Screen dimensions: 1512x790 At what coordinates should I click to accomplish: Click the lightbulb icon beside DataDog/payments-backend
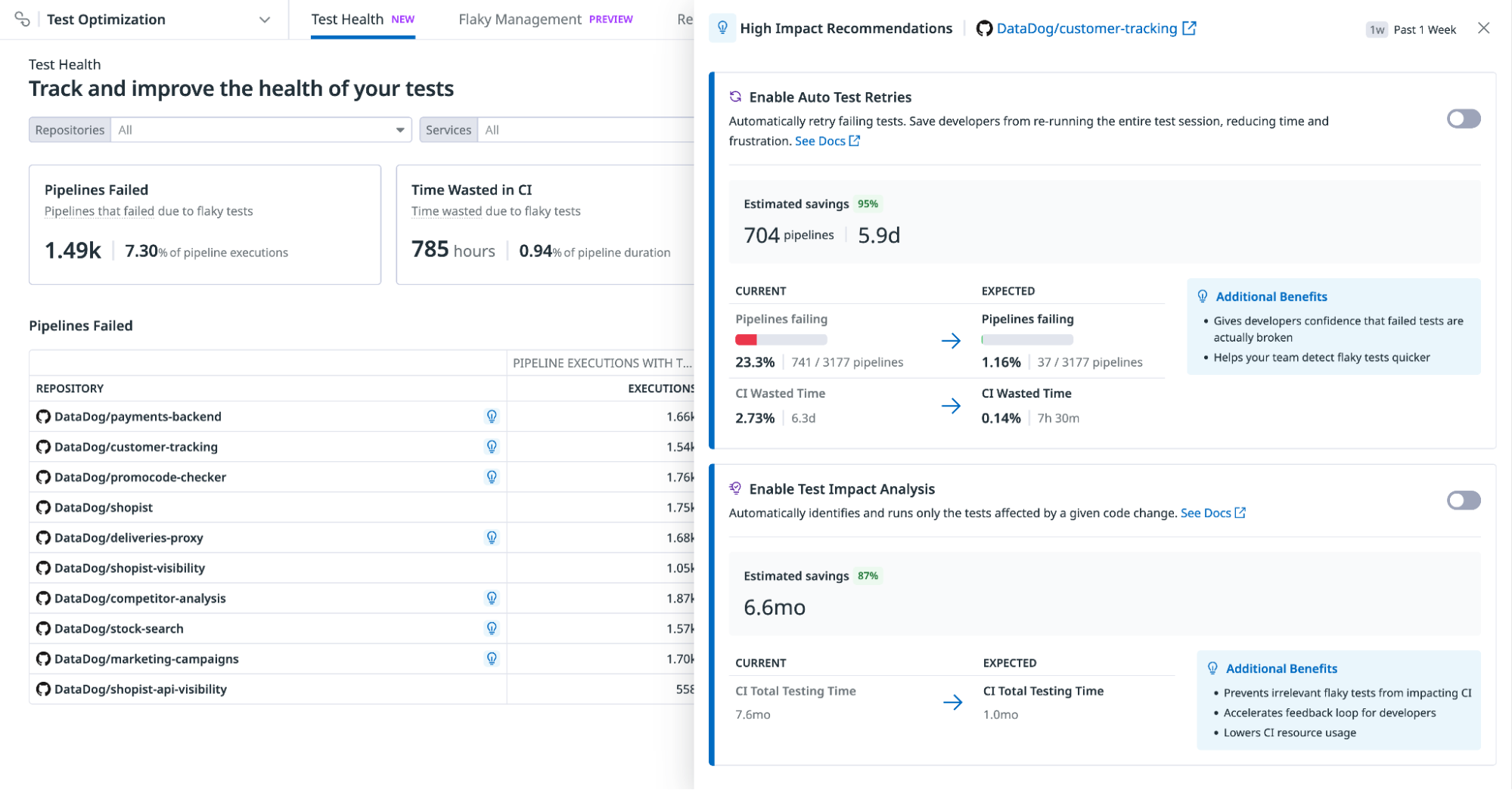coord(492,416)
